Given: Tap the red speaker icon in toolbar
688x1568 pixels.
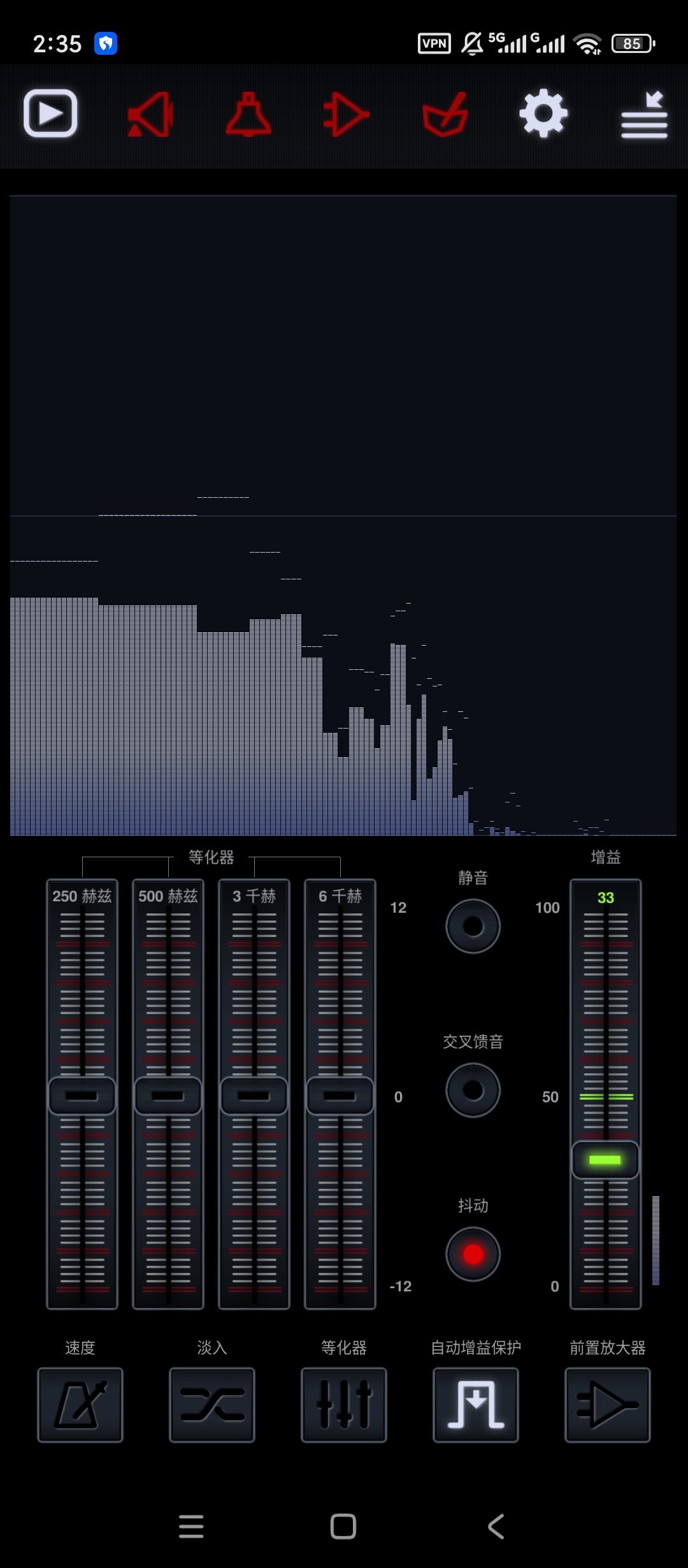Looking at the screenshot, I should (x=150, y=115).
